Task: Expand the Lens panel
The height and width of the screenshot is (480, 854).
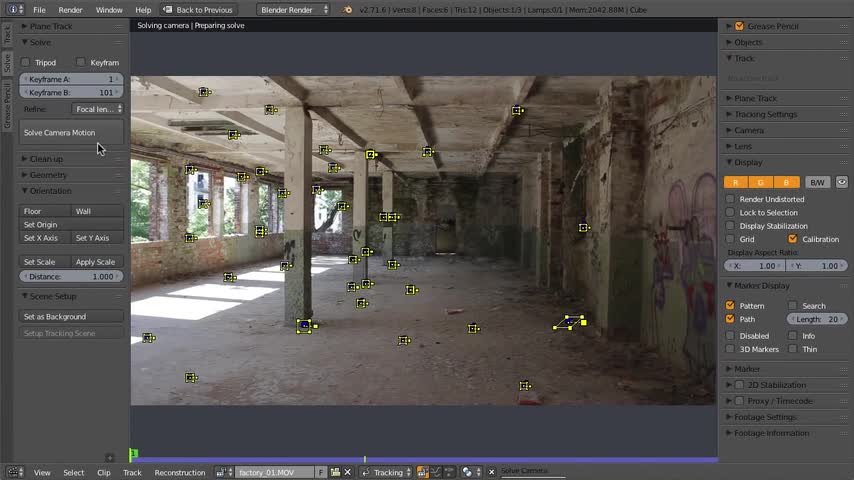Action: [x=742, y=146]
